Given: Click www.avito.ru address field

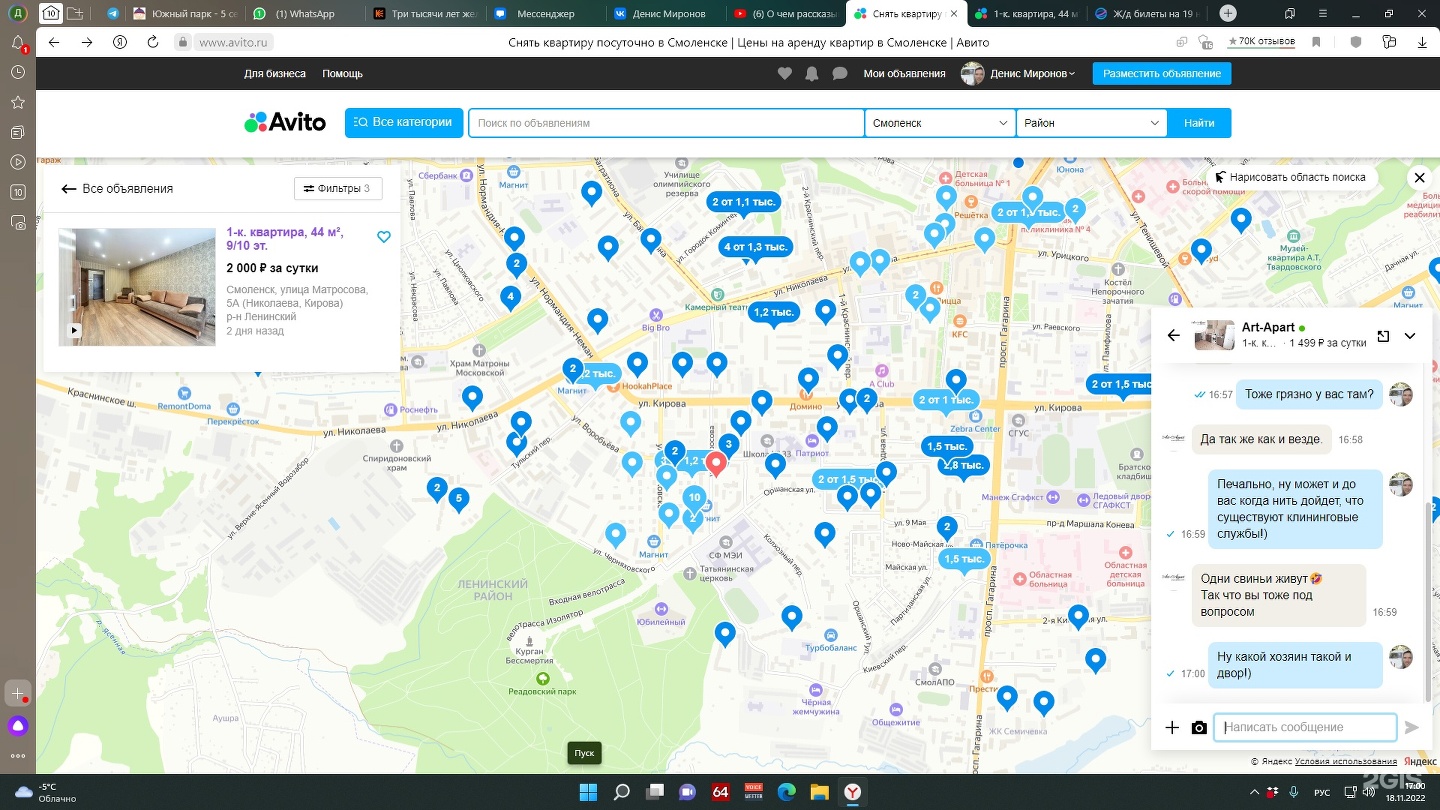Looking at the screenshot, I should point(235,42).
